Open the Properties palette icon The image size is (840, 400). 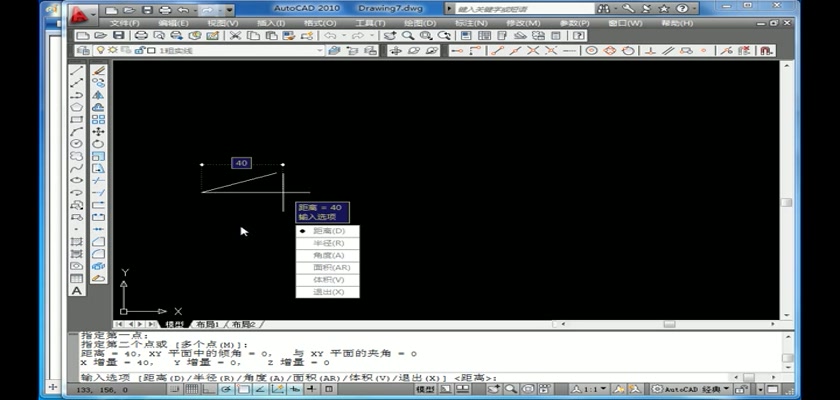(x=467, y=36)
